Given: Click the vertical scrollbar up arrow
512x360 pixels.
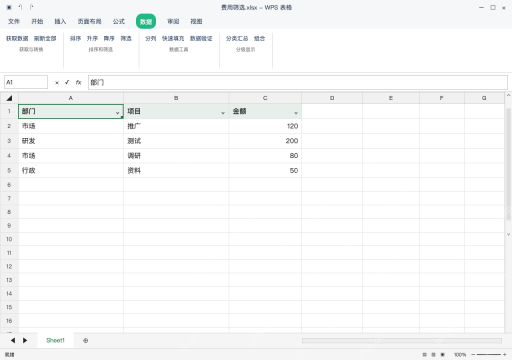Looking at the screenshot, I should tap(508, 95).
